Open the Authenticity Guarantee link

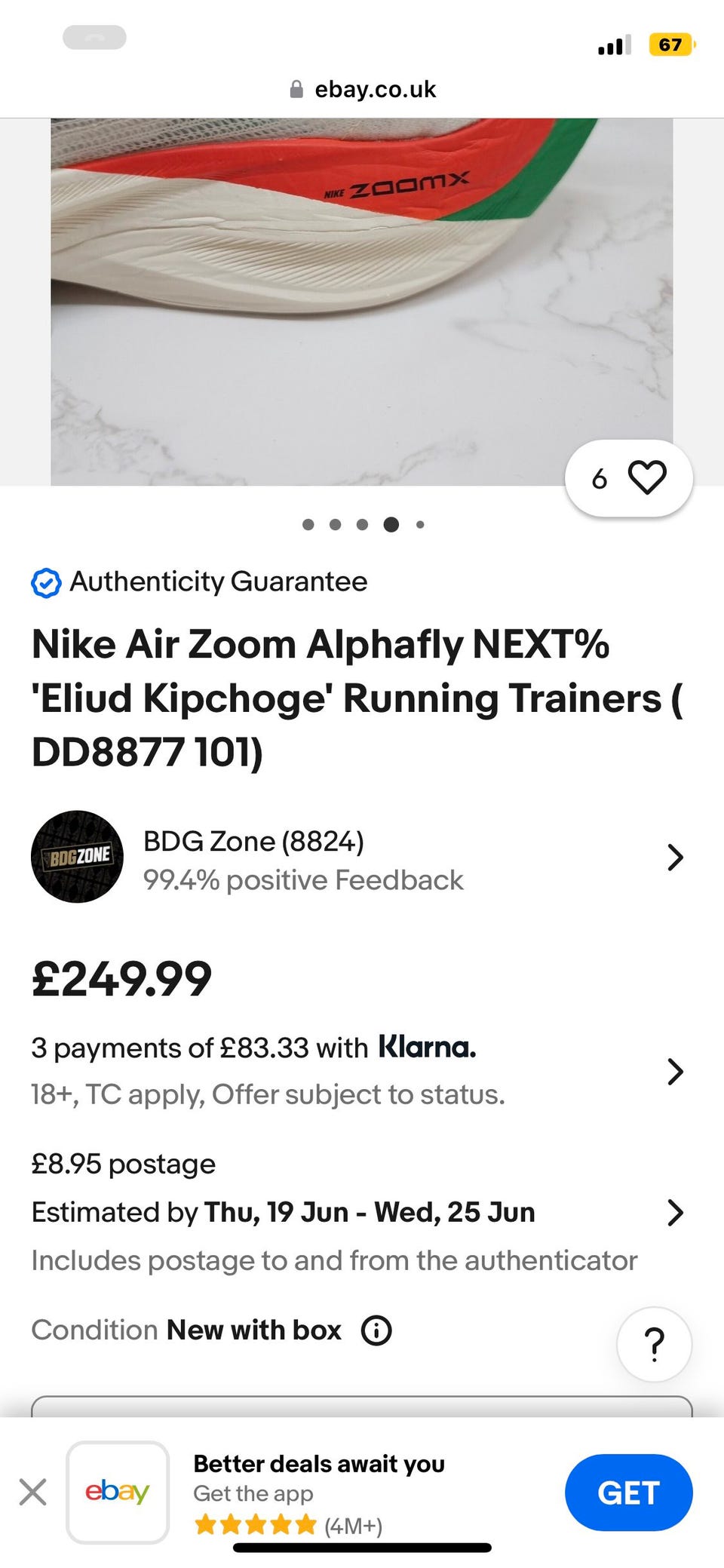(218, 582)
